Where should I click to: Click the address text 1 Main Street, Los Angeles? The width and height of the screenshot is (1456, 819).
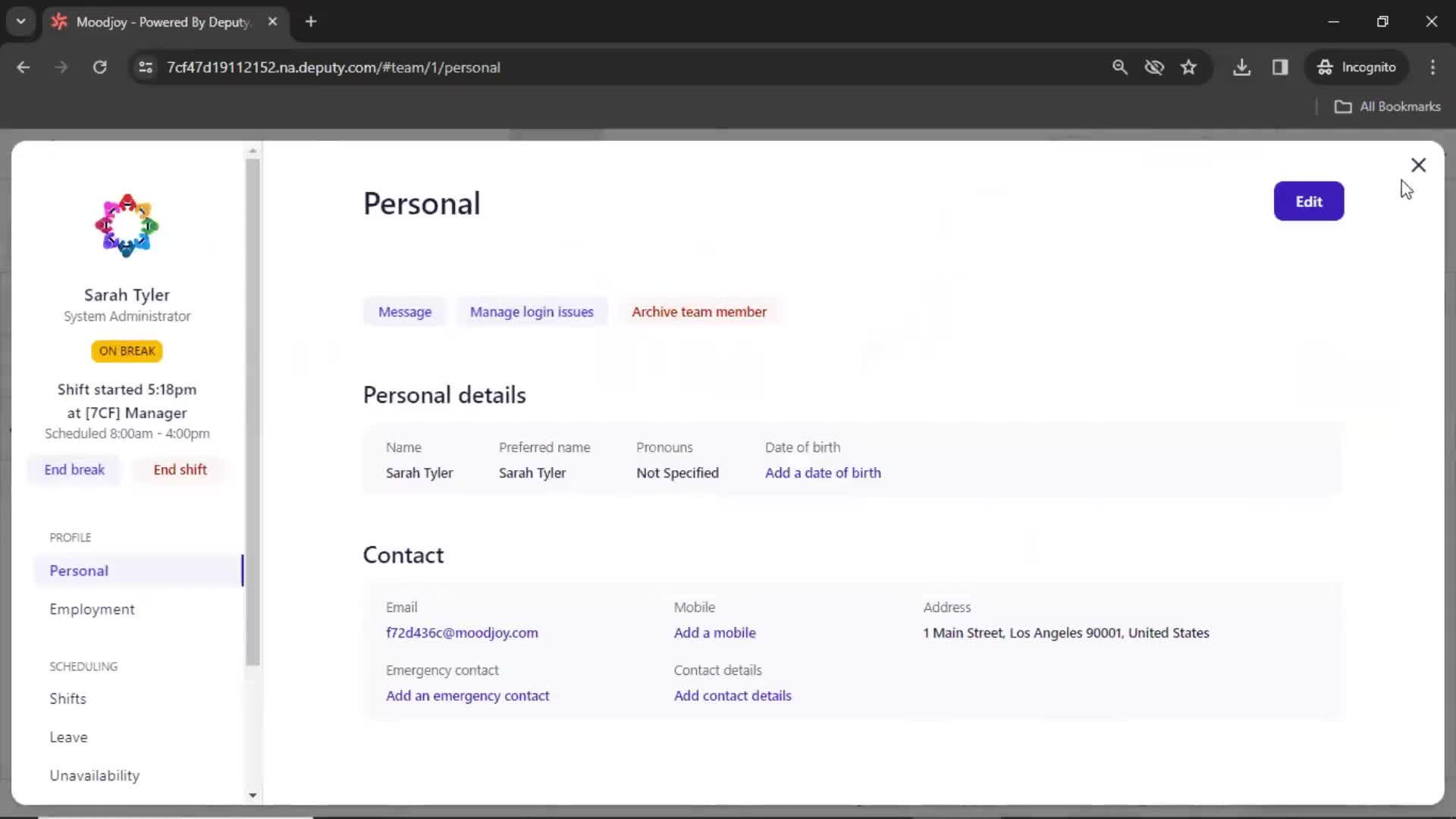1065,632
